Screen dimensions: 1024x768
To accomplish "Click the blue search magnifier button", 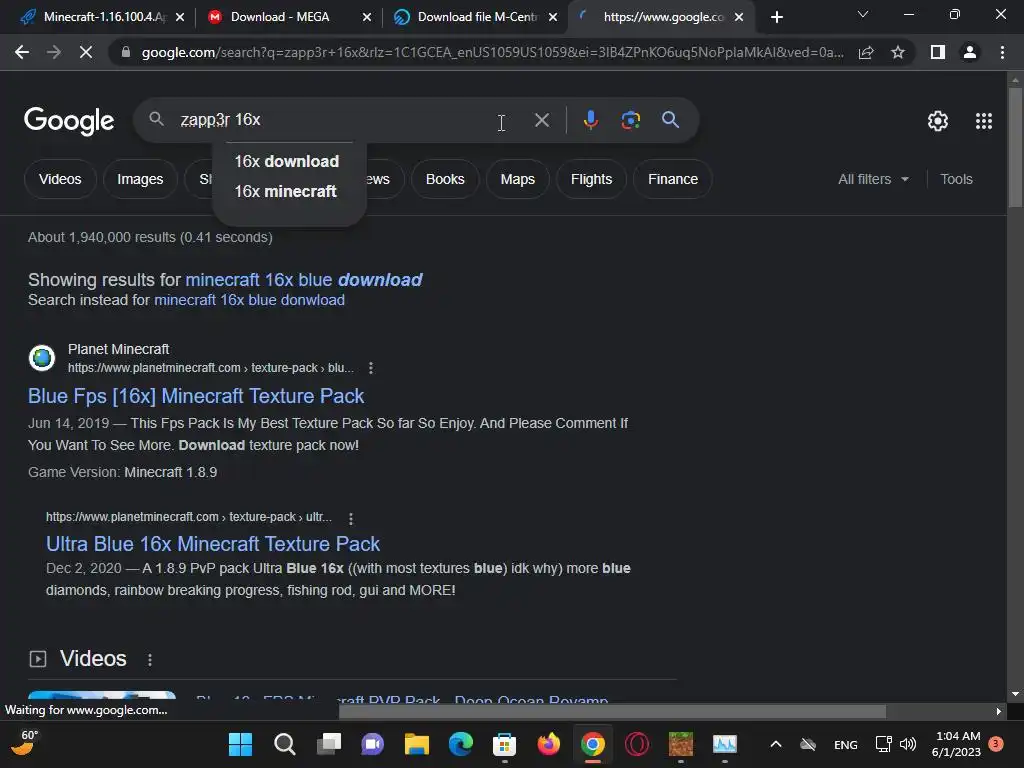I will (670, 120).
